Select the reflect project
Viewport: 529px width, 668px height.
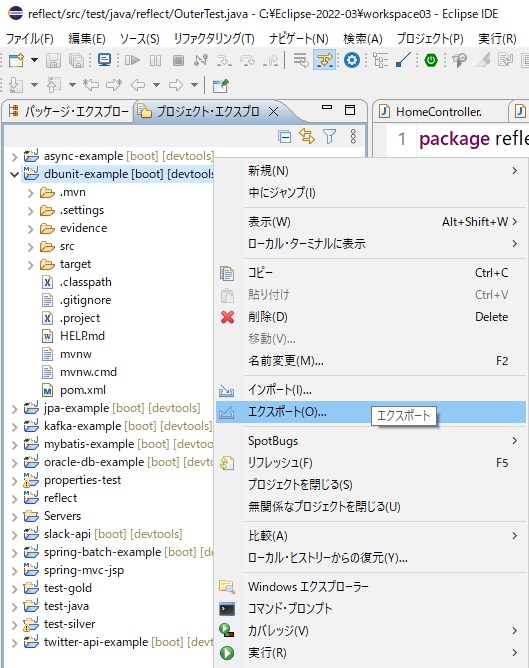[60, 498]
